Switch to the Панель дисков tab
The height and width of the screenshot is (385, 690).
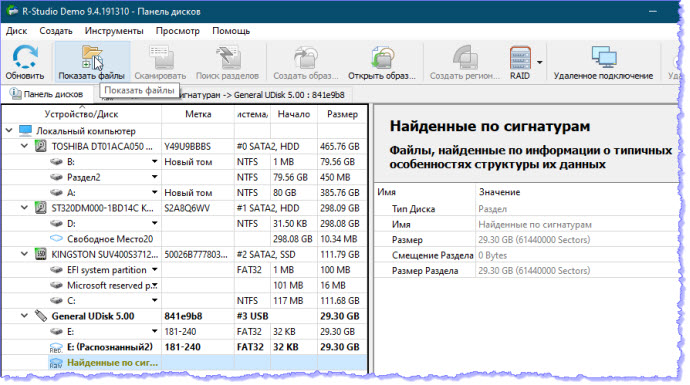pyautogui.click(x=47, y=94)
